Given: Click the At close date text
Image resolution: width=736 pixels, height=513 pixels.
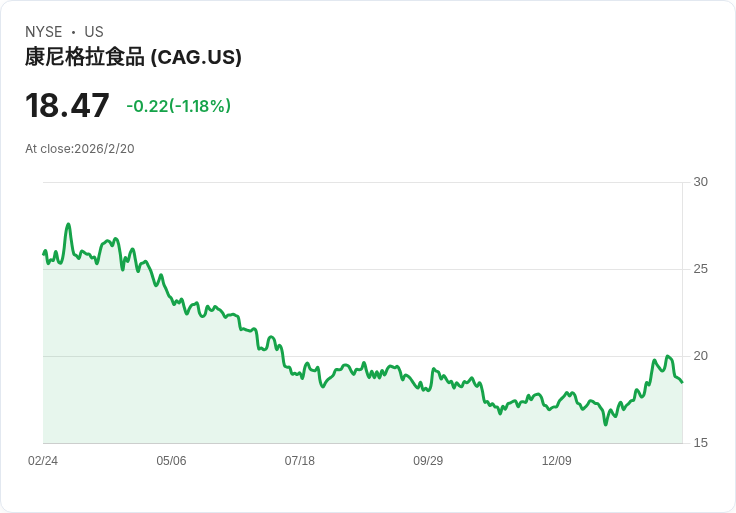Looking at the screenshot, I should pos(80,149).
